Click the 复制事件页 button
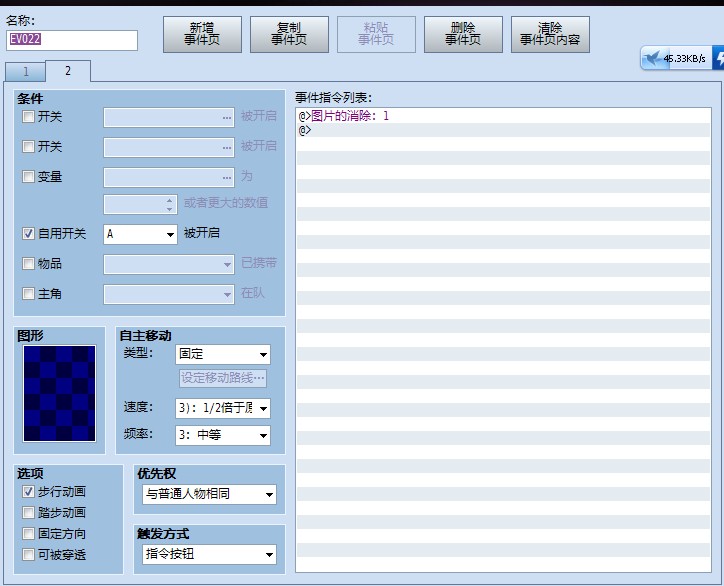 [x=289, y=34]
